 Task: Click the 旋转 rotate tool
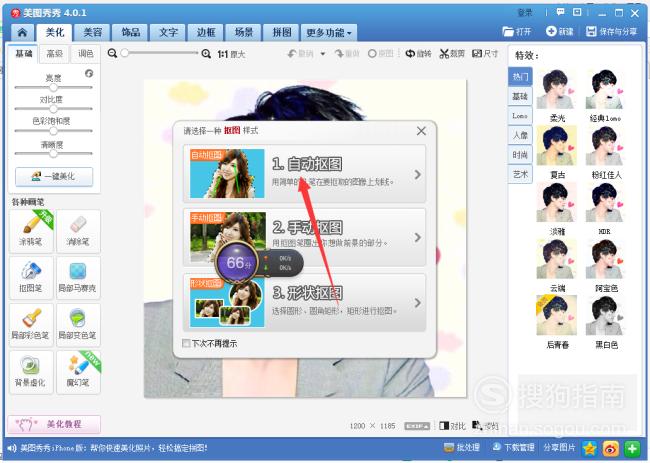click(x=418, y=53)
